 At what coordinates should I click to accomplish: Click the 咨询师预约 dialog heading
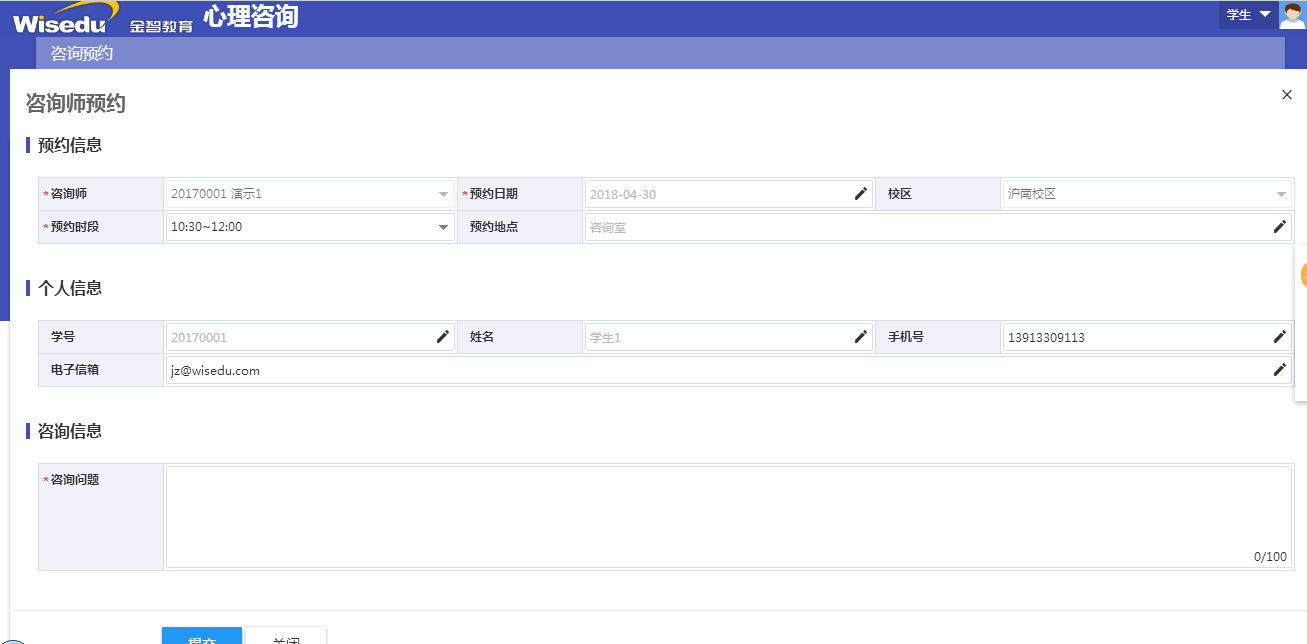[x=75, y=103]
